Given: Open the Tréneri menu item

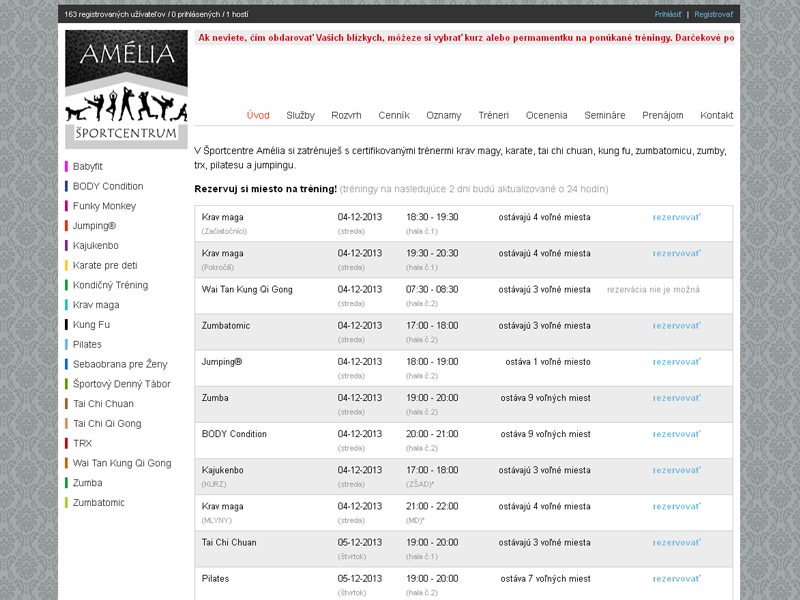Looking at the screenshot, I should 494,115.
